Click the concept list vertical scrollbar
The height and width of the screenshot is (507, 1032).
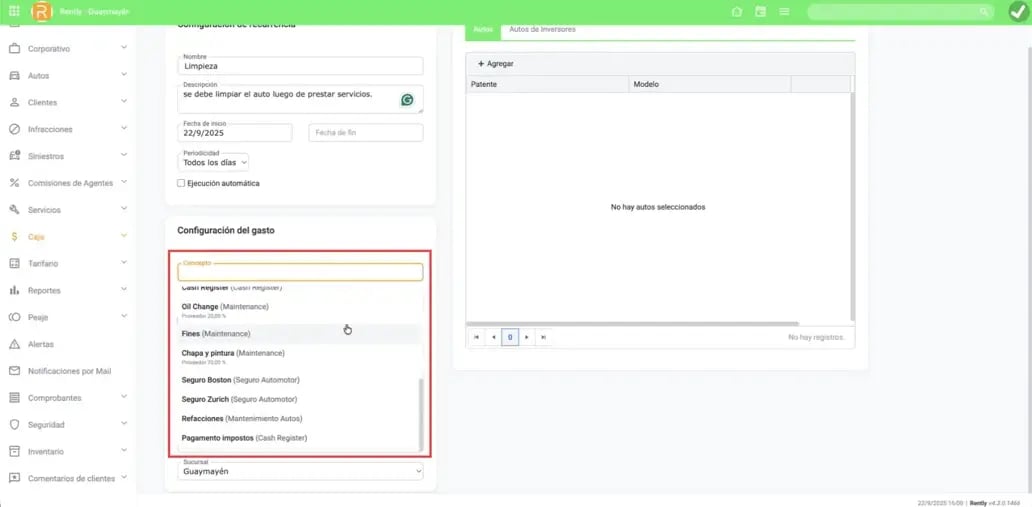coord(421,413)
